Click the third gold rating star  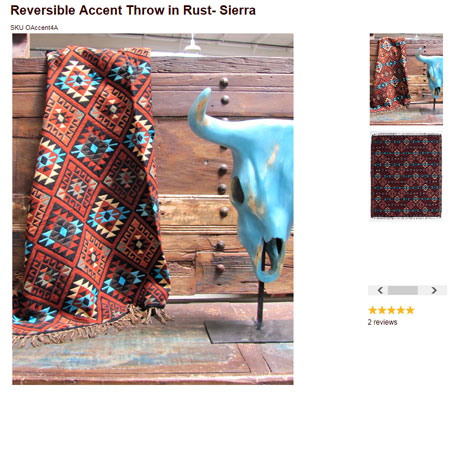tap(391, 310)
